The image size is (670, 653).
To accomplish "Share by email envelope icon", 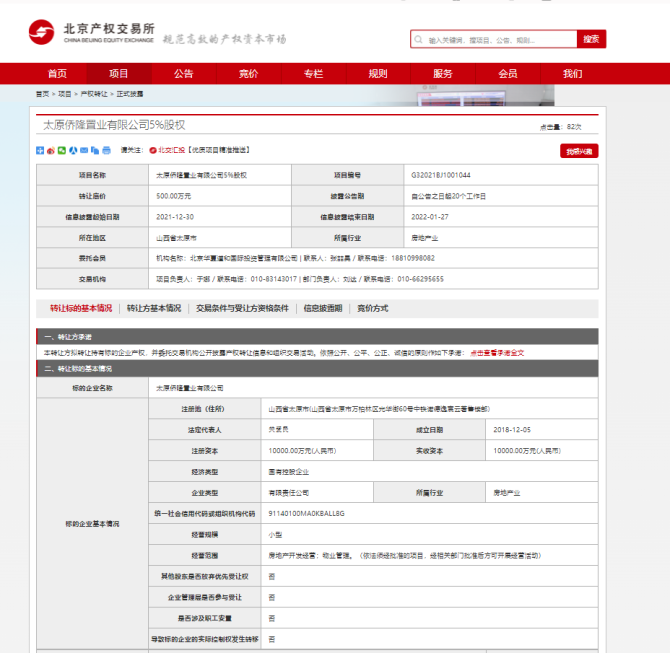I will [x=84, y=150].
